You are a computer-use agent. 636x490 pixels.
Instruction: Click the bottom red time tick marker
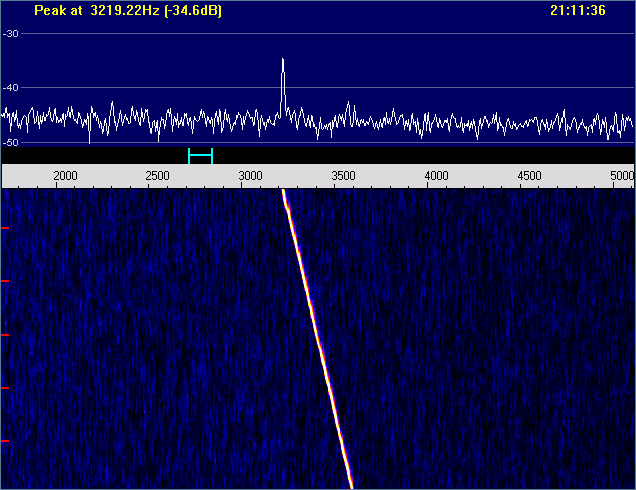[x=5, y=441]
